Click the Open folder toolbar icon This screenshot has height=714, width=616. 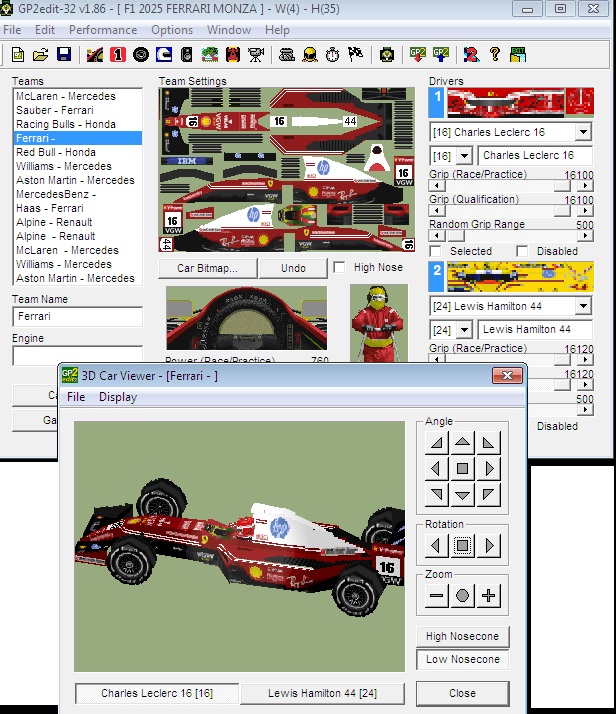point(41,54)
